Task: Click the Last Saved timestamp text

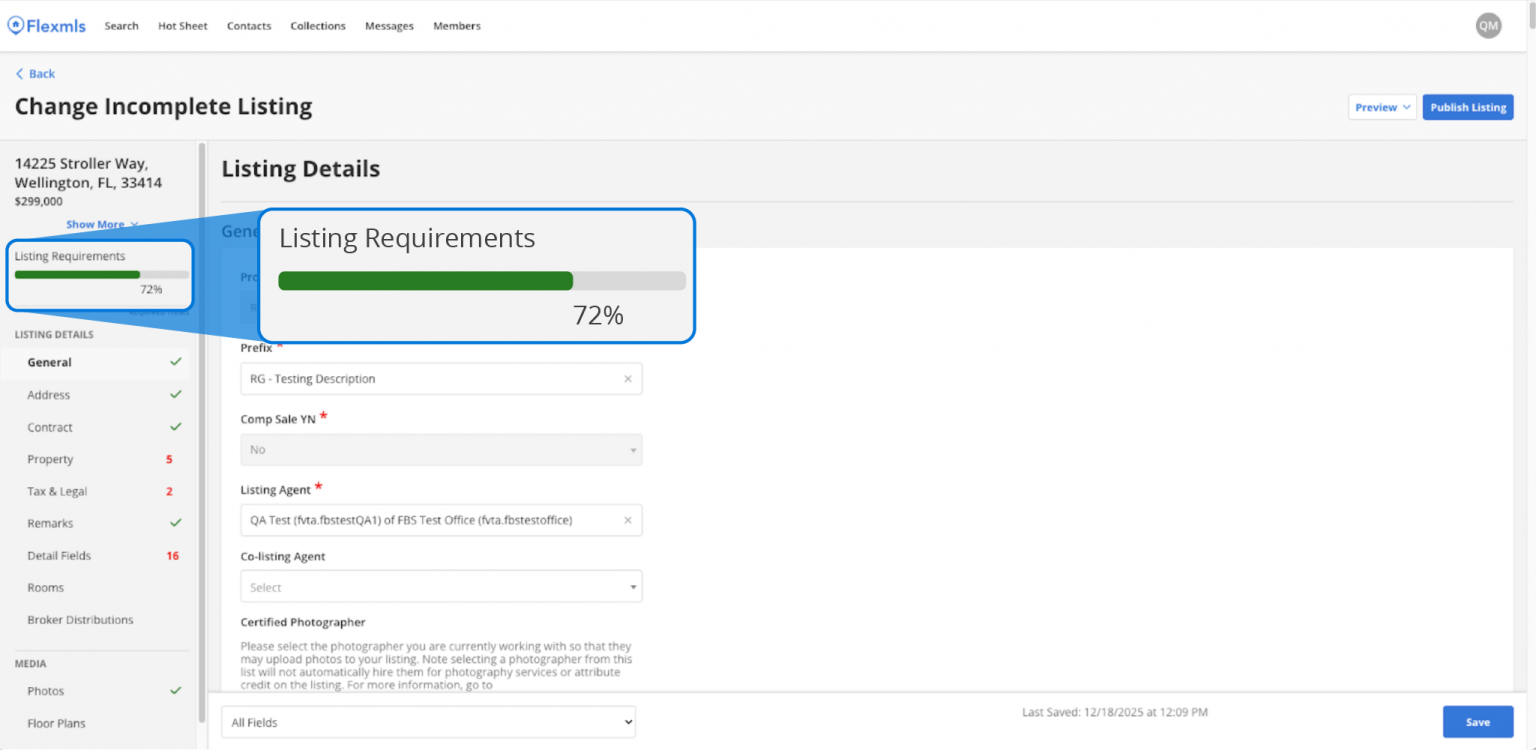Action: (x=1115, y=712)
